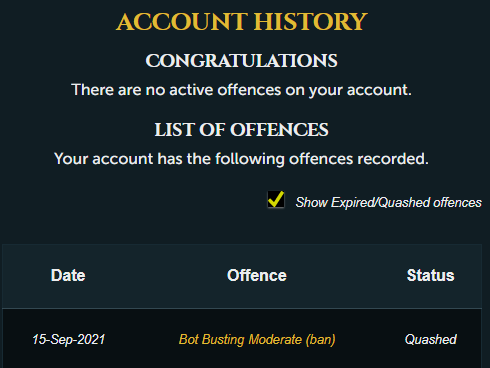
Task: Click the word 'OFFENCES' in the list heading
Action: point(279,130)
